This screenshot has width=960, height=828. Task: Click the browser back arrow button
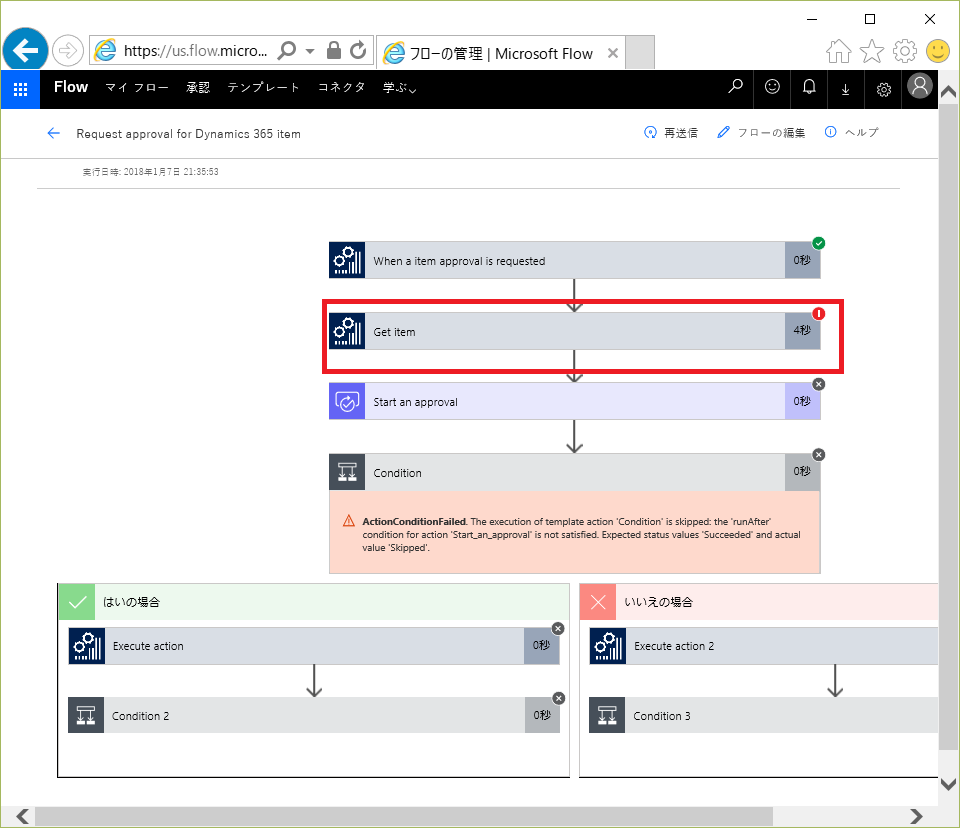[25, 50]
